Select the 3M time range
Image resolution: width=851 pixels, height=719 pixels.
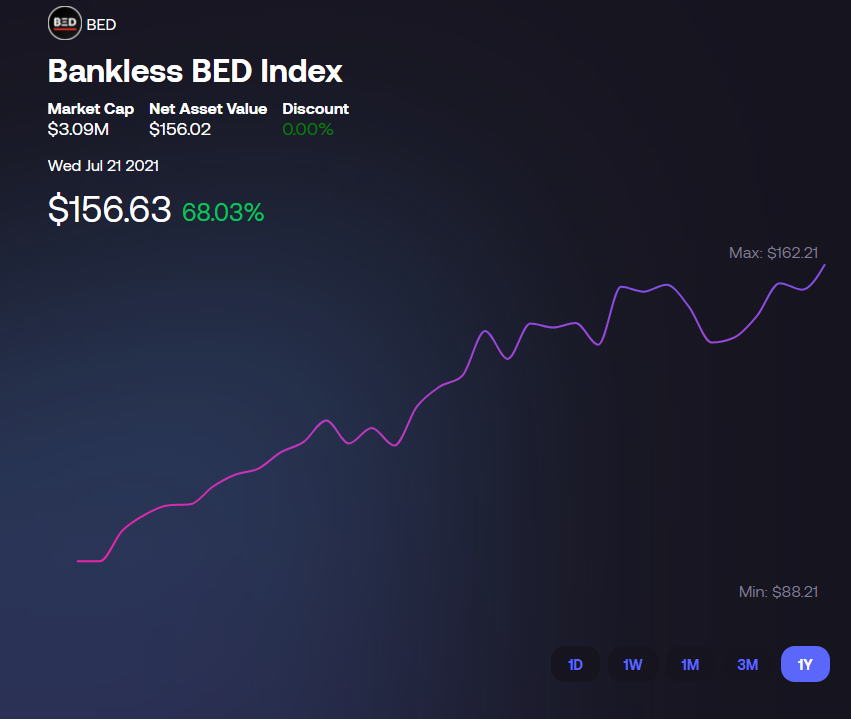point(748,664)
